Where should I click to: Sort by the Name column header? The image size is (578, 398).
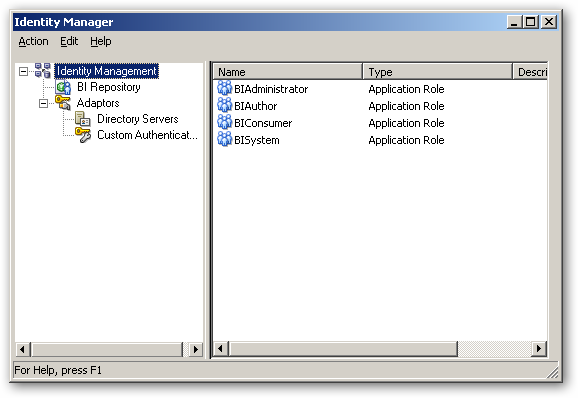(288, 71)
